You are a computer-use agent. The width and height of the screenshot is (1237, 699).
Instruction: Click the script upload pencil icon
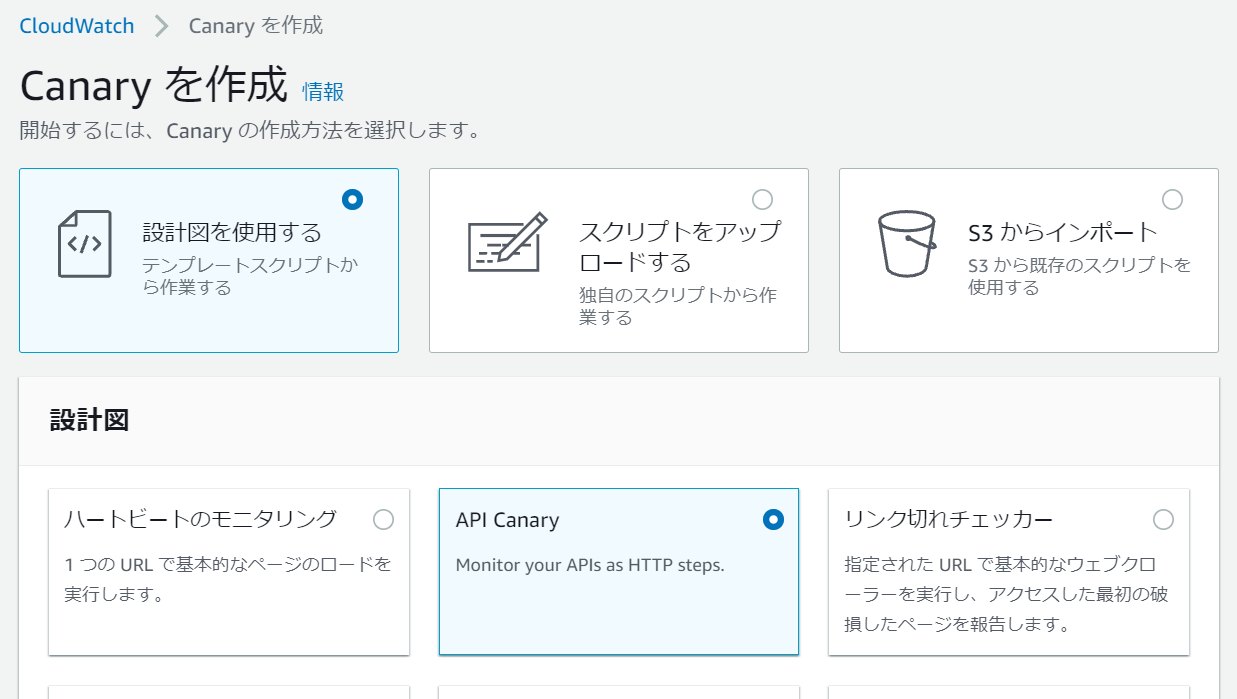click(x=507, y=242)
